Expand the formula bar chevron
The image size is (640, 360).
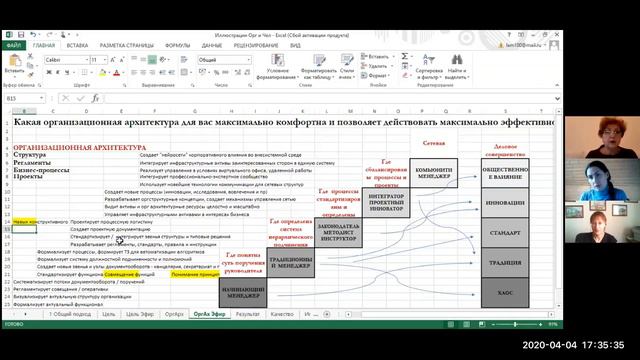(557, 98)
